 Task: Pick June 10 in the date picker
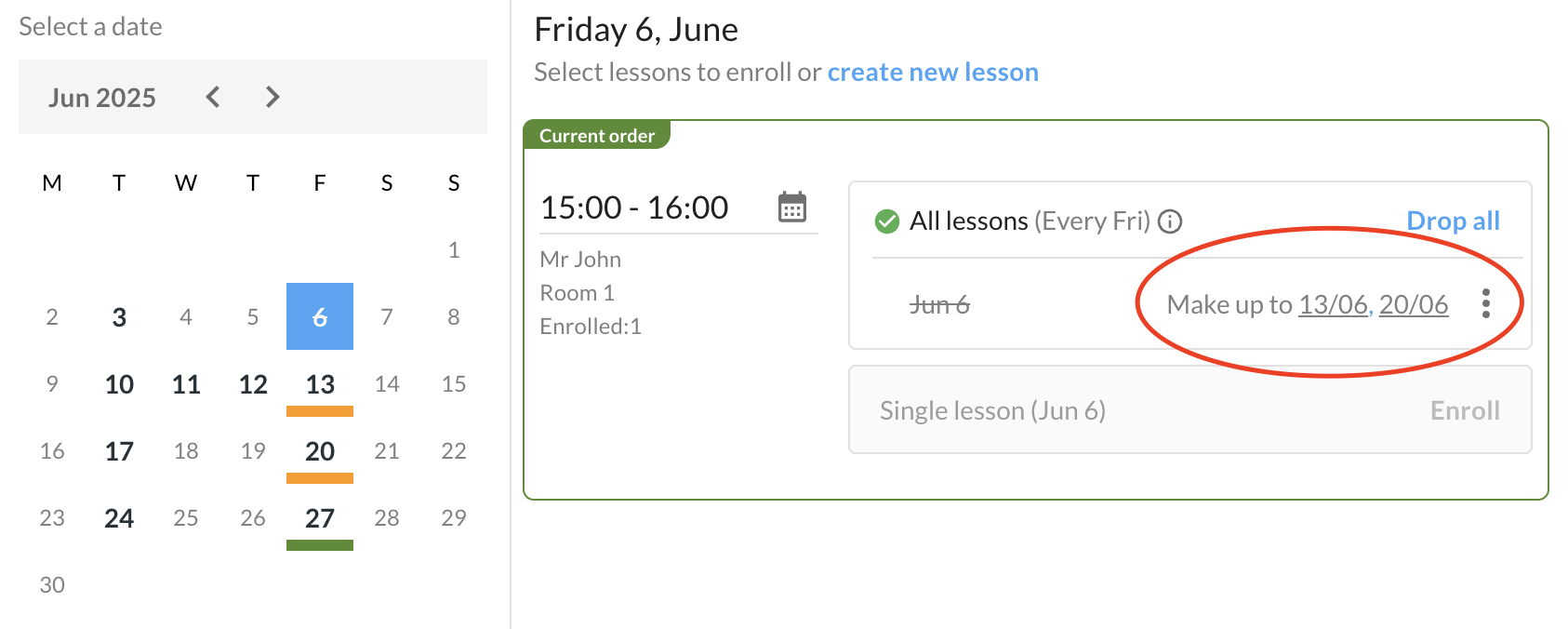(x=119, y=384)
